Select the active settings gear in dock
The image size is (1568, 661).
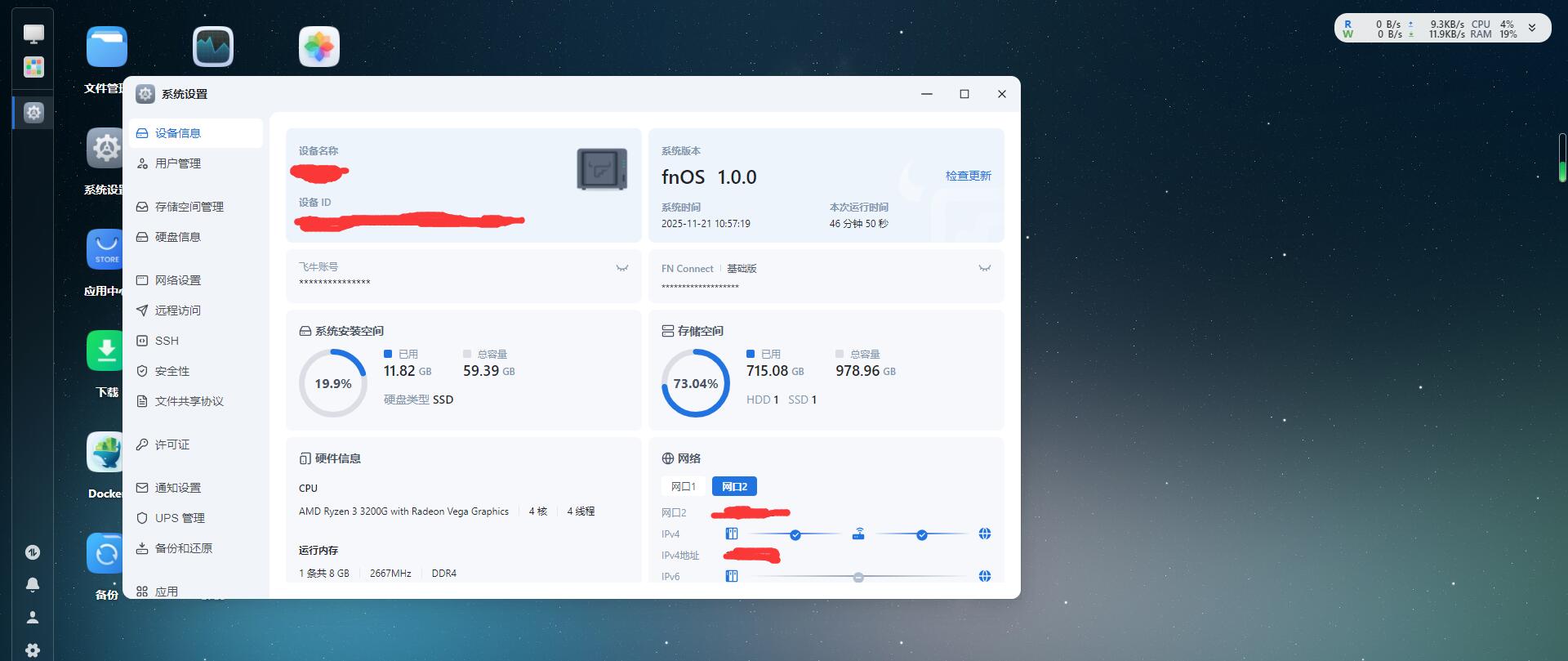pyautogui.click(x=33, y=112)
